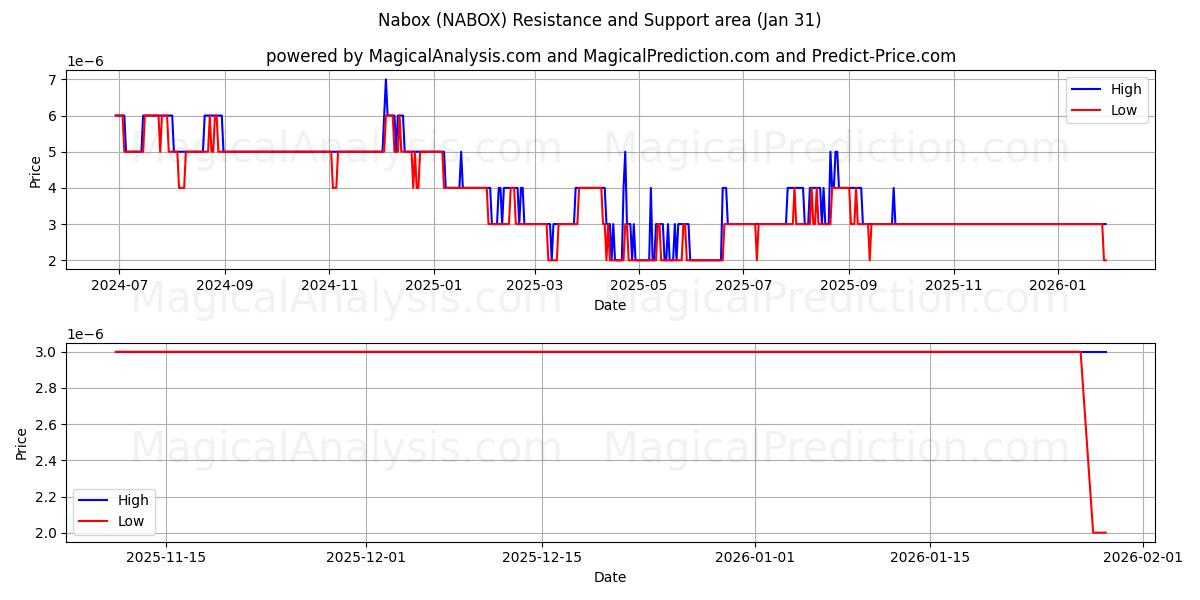Pick the "2026-01-15" date tick label
Image resolution: width=1200 pixels, height=600 pixels.
coord(930,558)
